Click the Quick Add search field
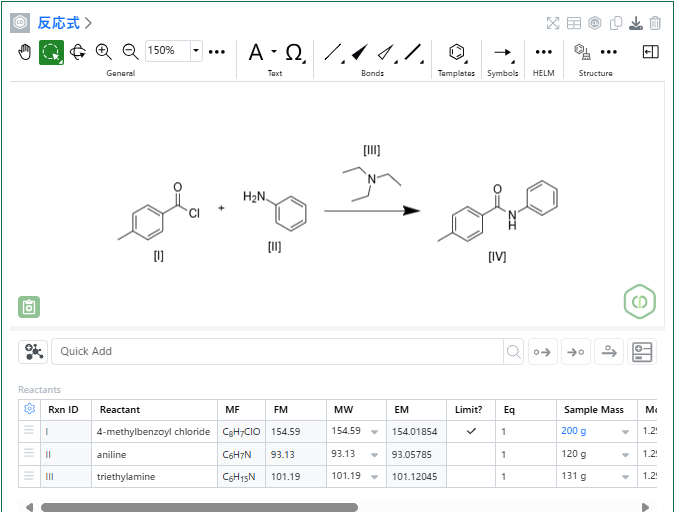 click(278, 351)
